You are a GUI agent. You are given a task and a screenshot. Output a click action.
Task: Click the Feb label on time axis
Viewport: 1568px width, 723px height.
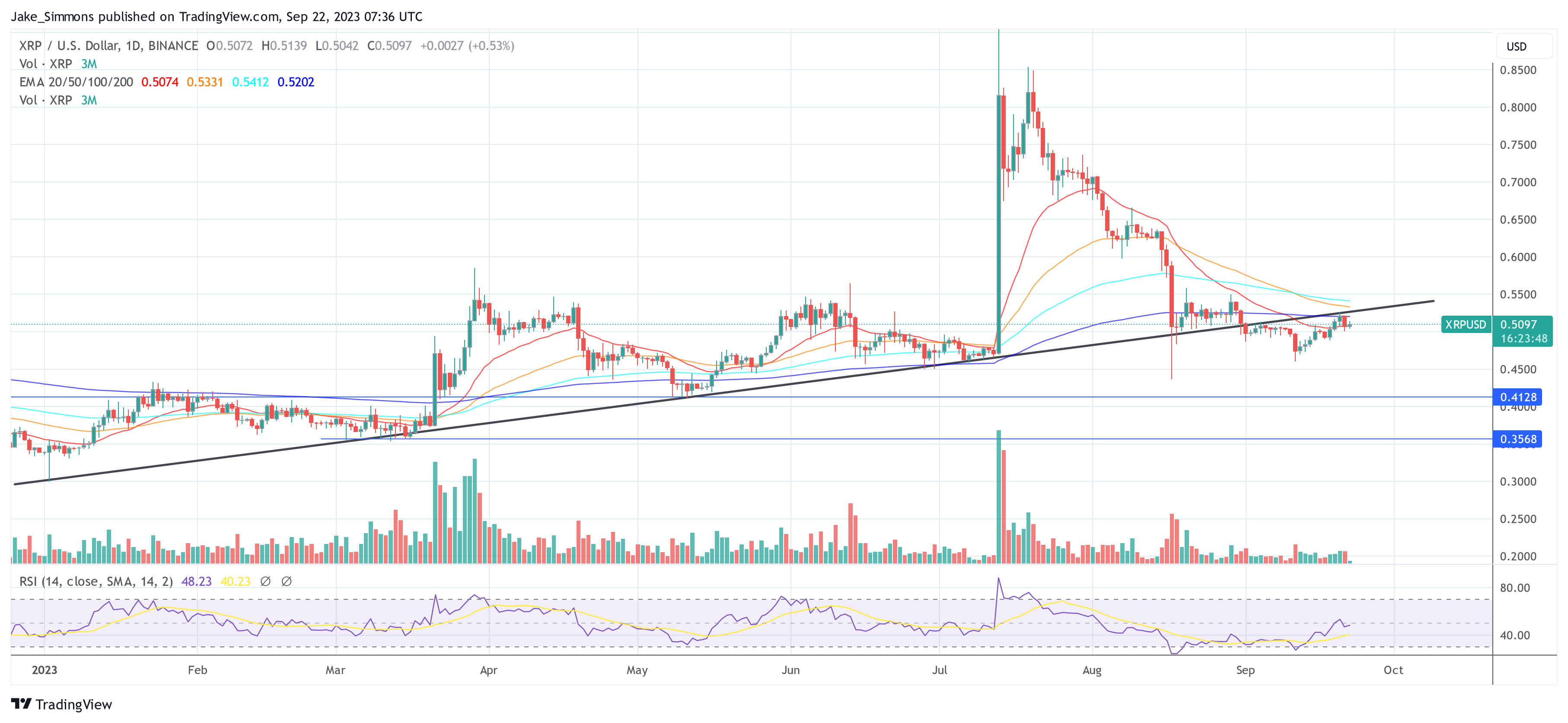pos(197,670)
